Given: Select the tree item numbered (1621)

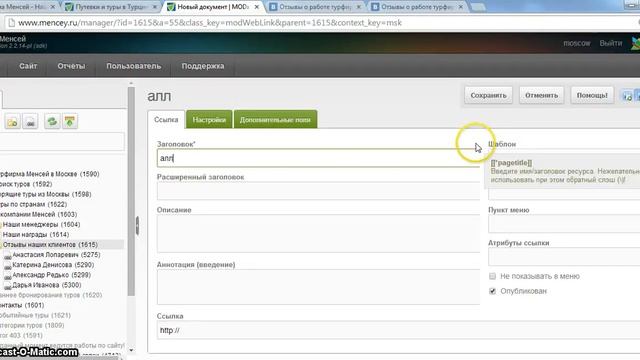Looking at the screenshot, I should (36, 316).
